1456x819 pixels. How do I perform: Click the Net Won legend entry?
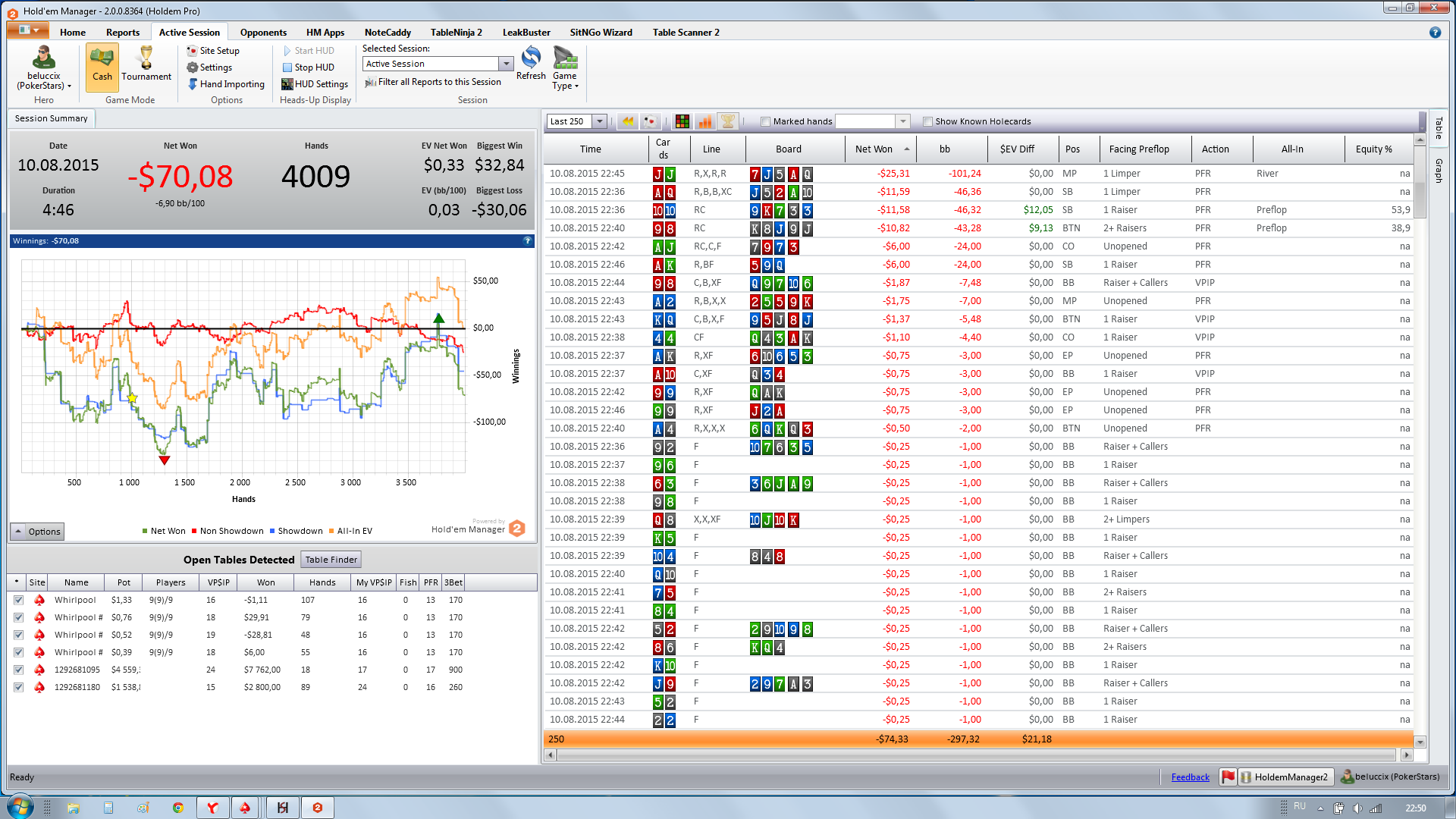click(x=163, y=531)
